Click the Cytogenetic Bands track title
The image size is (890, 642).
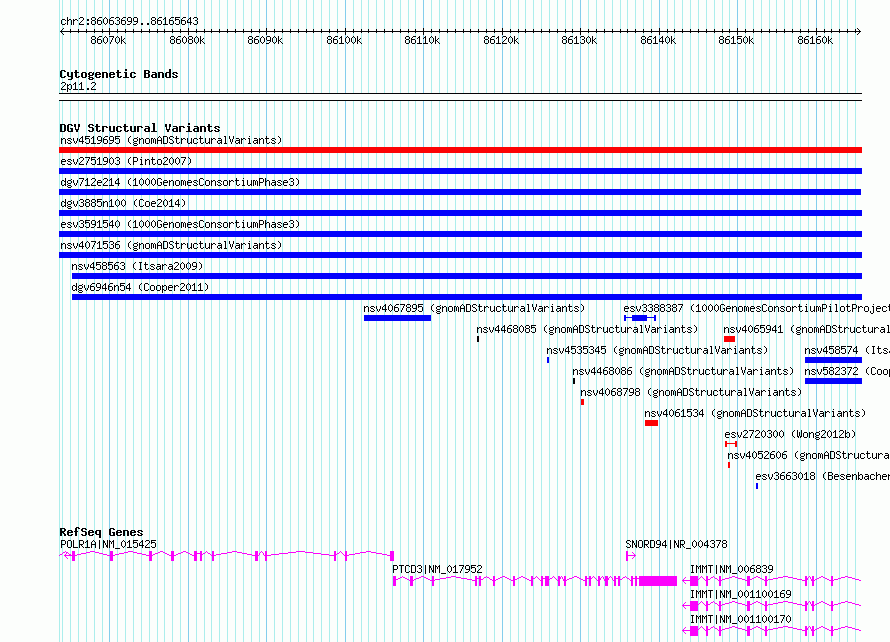point(119,74)
